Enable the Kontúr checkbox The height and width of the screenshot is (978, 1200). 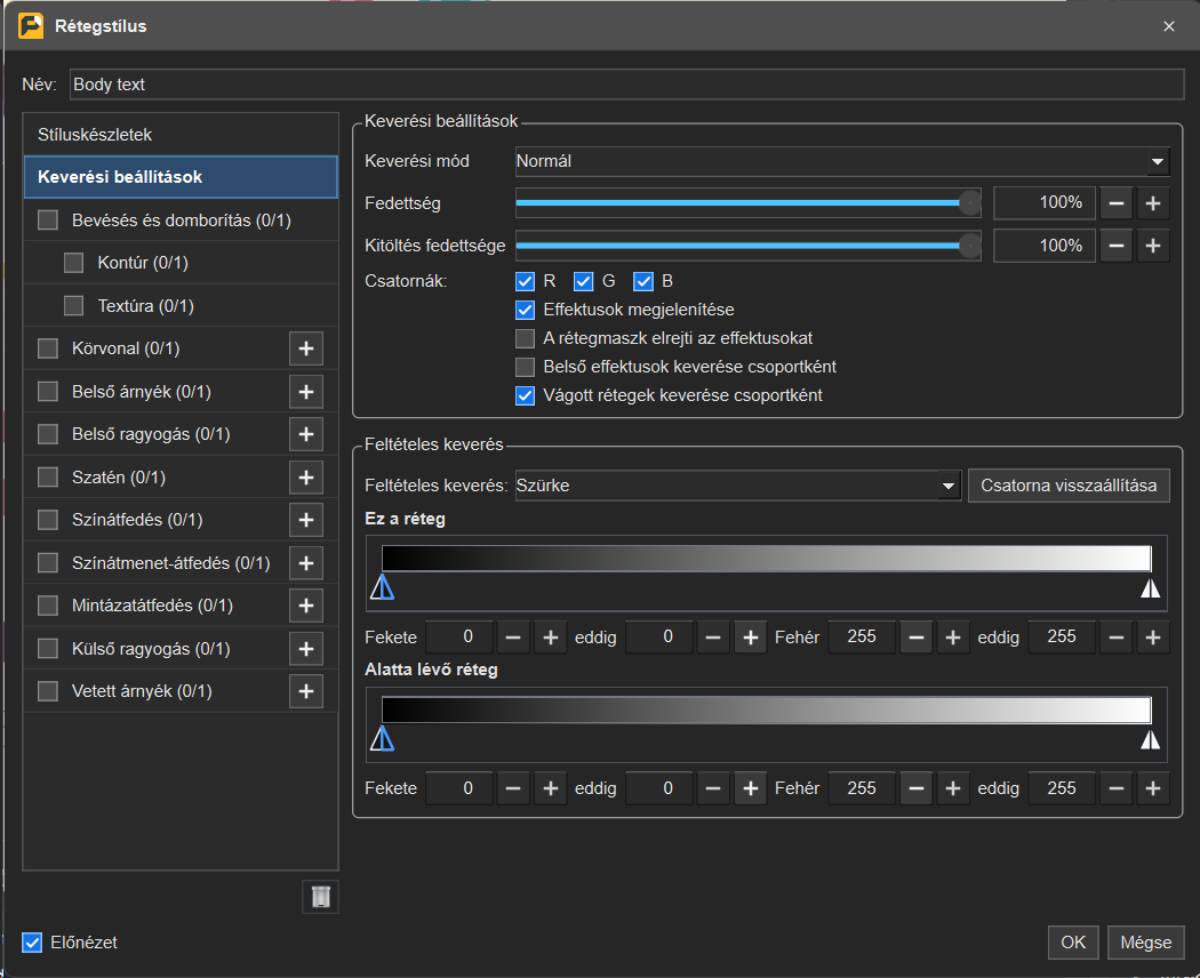pos(74,263)
